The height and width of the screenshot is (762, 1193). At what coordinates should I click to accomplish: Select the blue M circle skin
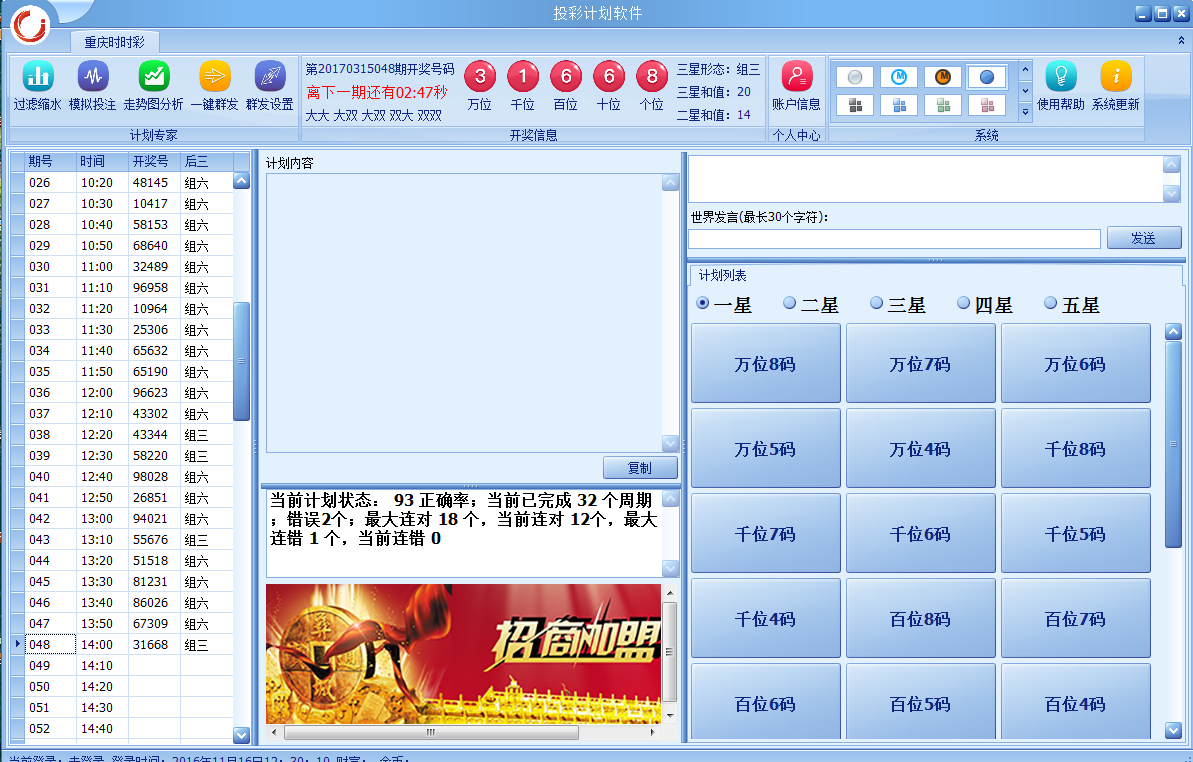tap(899, 77)
